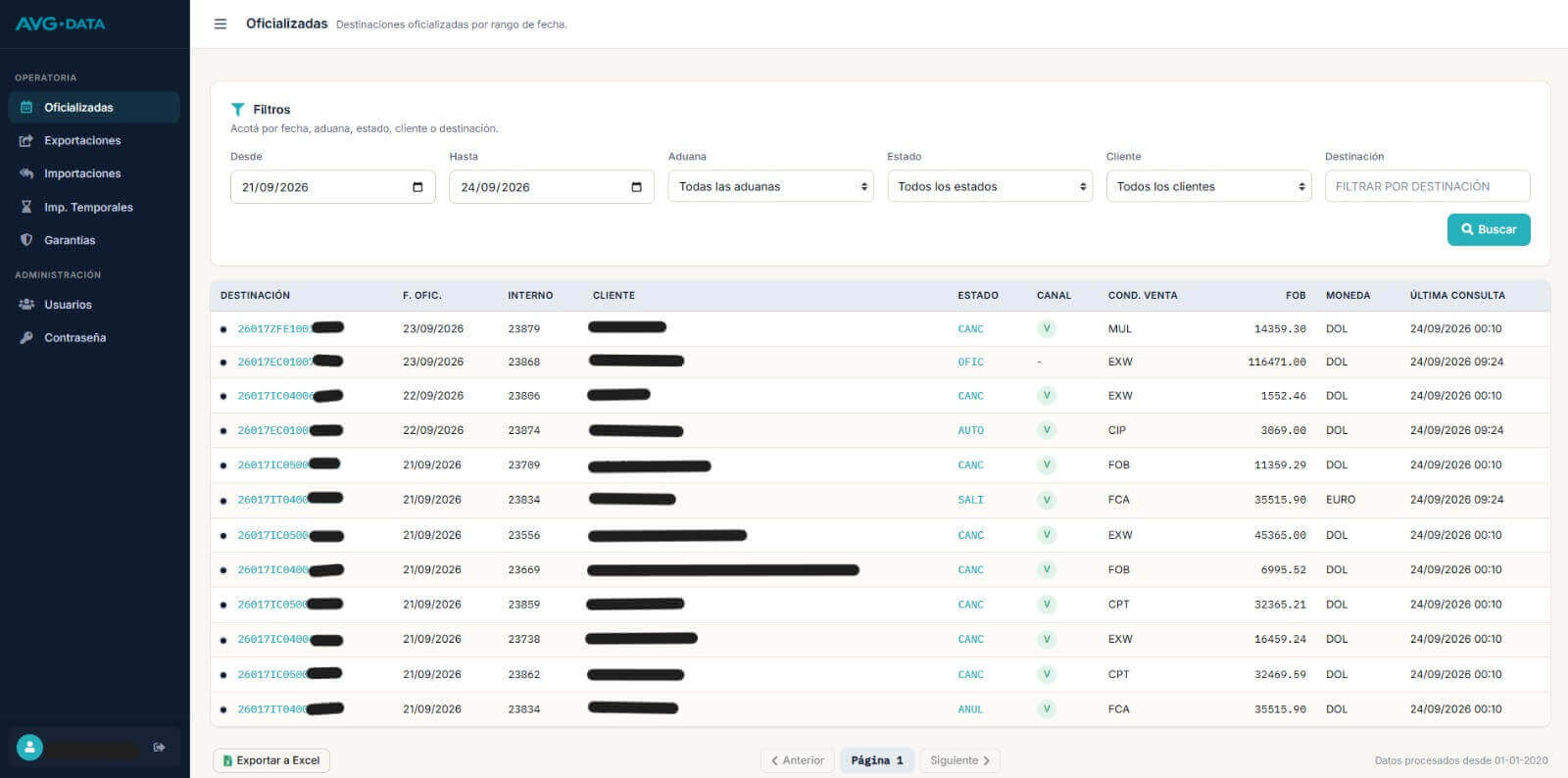The width and height of the screenshot is (1568, 778).
Task: Toggle the hamburger sidebar menu icon
Action: (220, 24)
